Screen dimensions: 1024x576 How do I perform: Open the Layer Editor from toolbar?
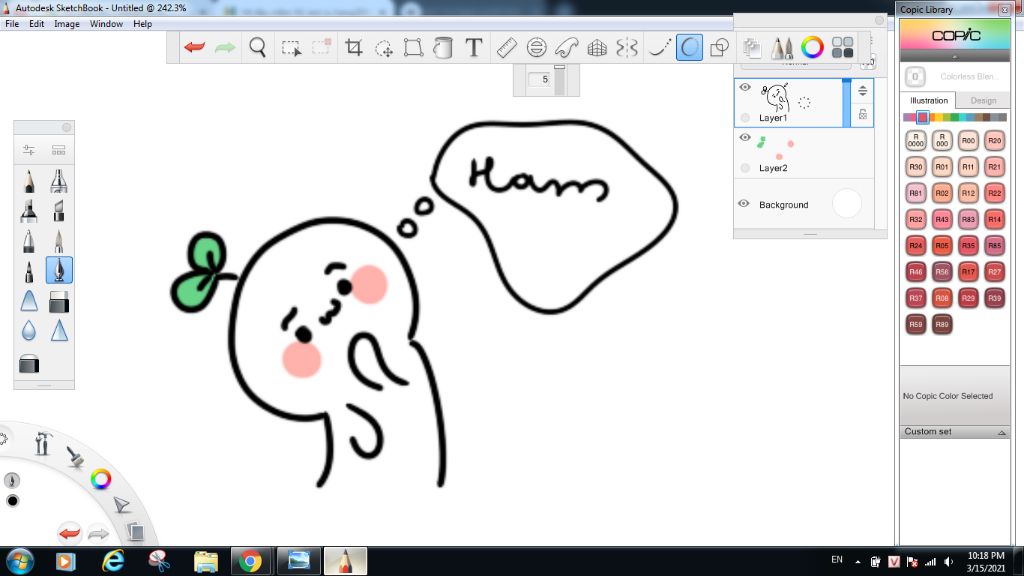pyautogui.click(x=752, y=47)
